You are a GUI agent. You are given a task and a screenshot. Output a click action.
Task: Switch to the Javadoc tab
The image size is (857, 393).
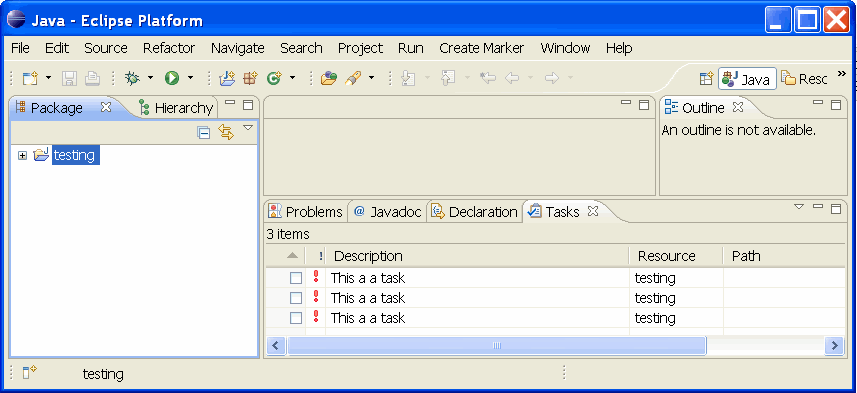coord(388,212)
